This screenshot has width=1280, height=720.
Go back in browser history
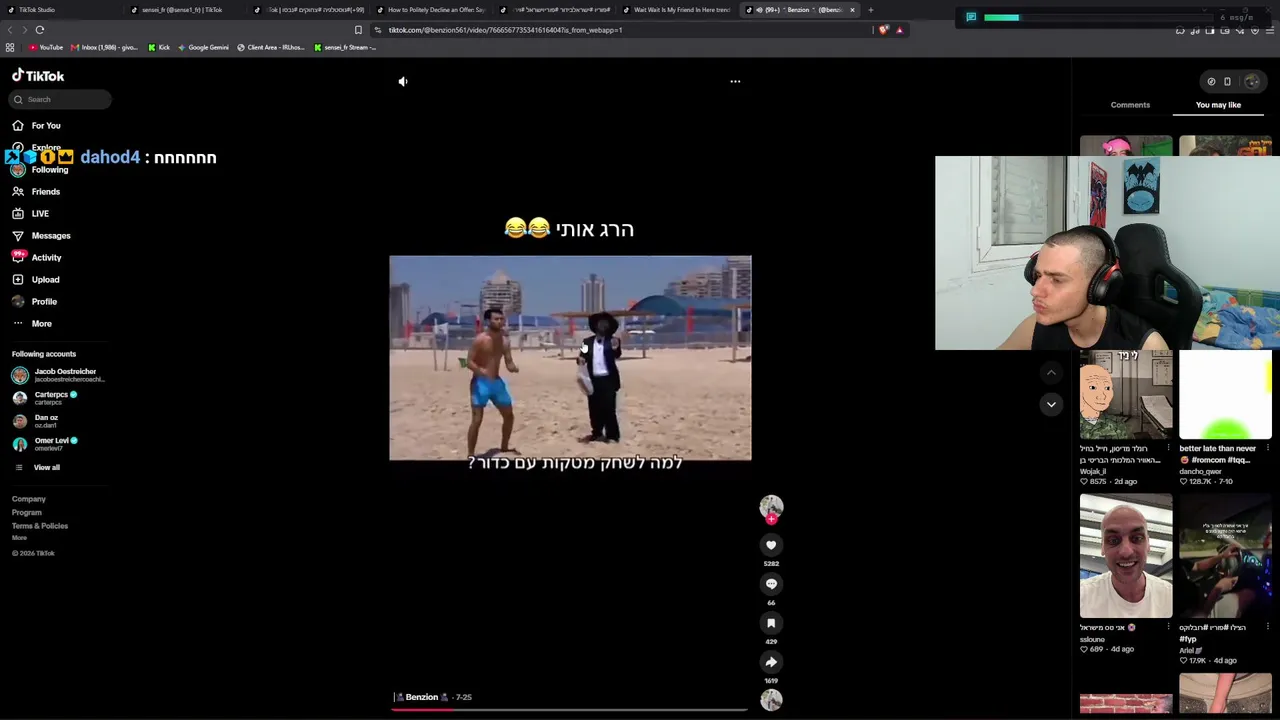point(10,30)
